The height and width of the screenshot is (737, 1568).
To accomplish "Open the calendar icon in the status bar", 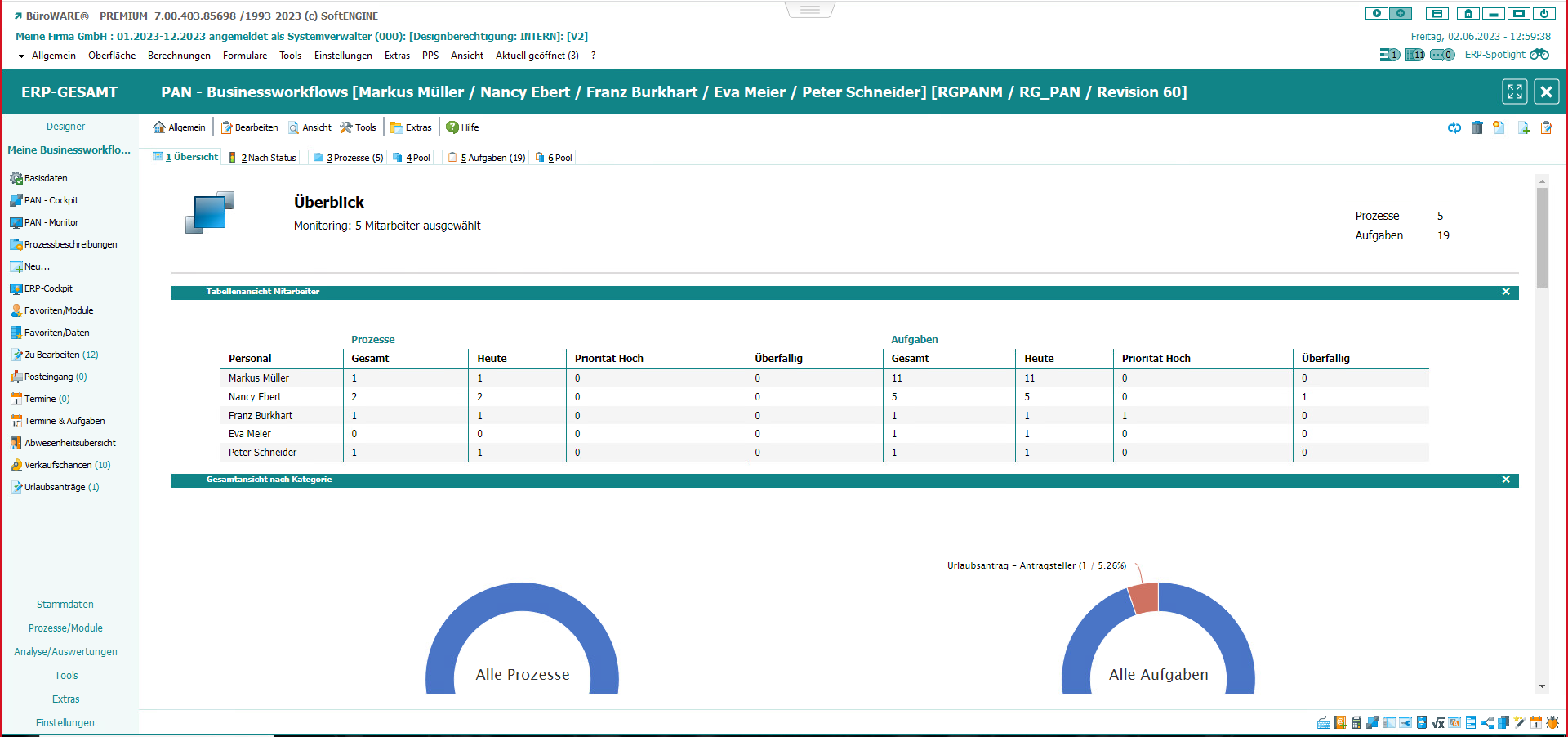I will [1536, 722].
